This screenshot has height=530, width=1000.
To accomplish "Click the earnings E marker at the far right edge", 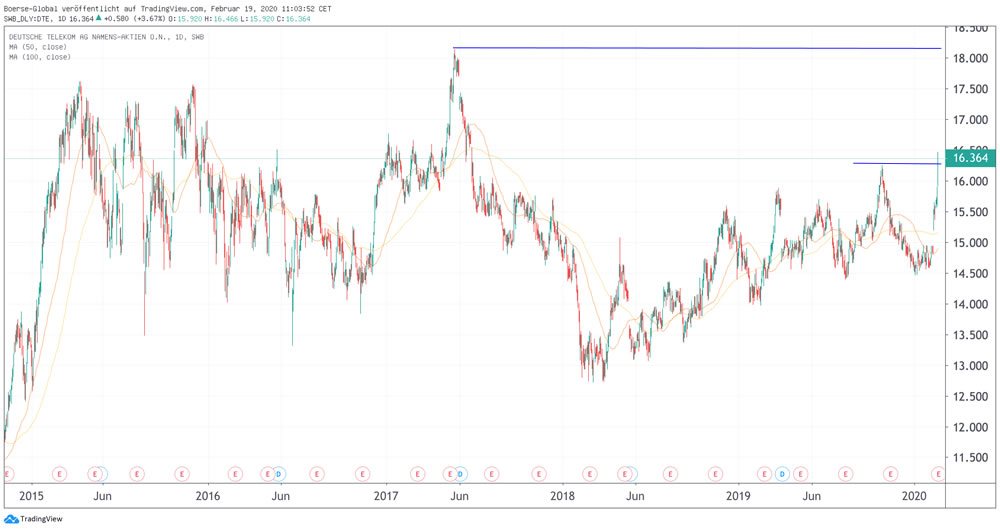I will [x=938, y=474].
